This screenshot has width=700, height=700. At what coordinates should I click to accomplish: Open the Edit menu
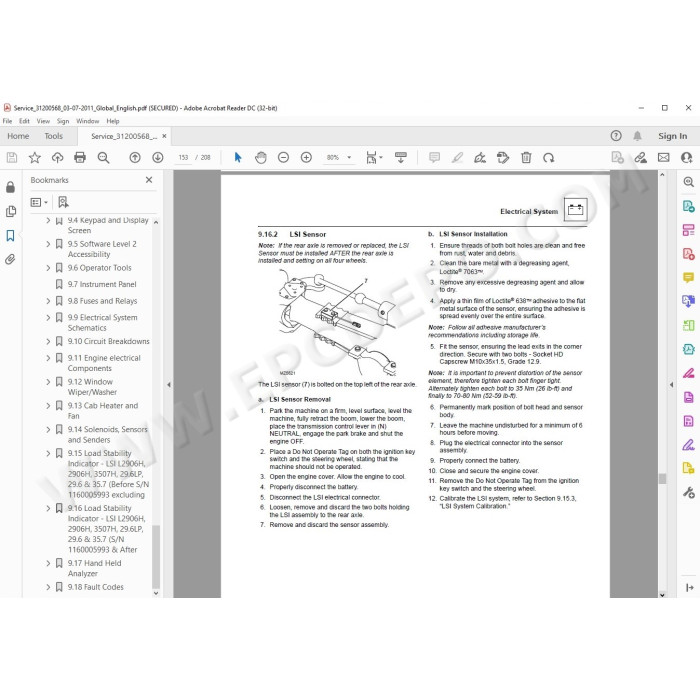coord(24,121)
